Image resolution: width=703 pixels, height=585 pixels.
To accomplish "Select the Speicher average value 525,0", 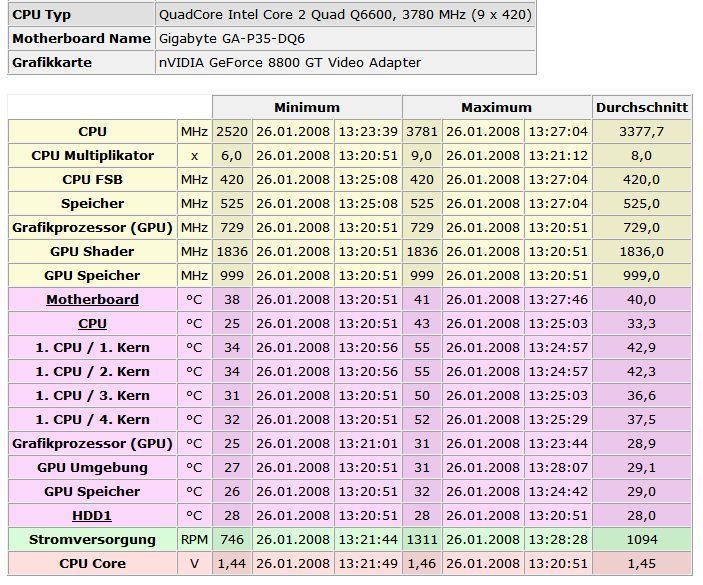I will pyautogui.click(x=642, y=204).
